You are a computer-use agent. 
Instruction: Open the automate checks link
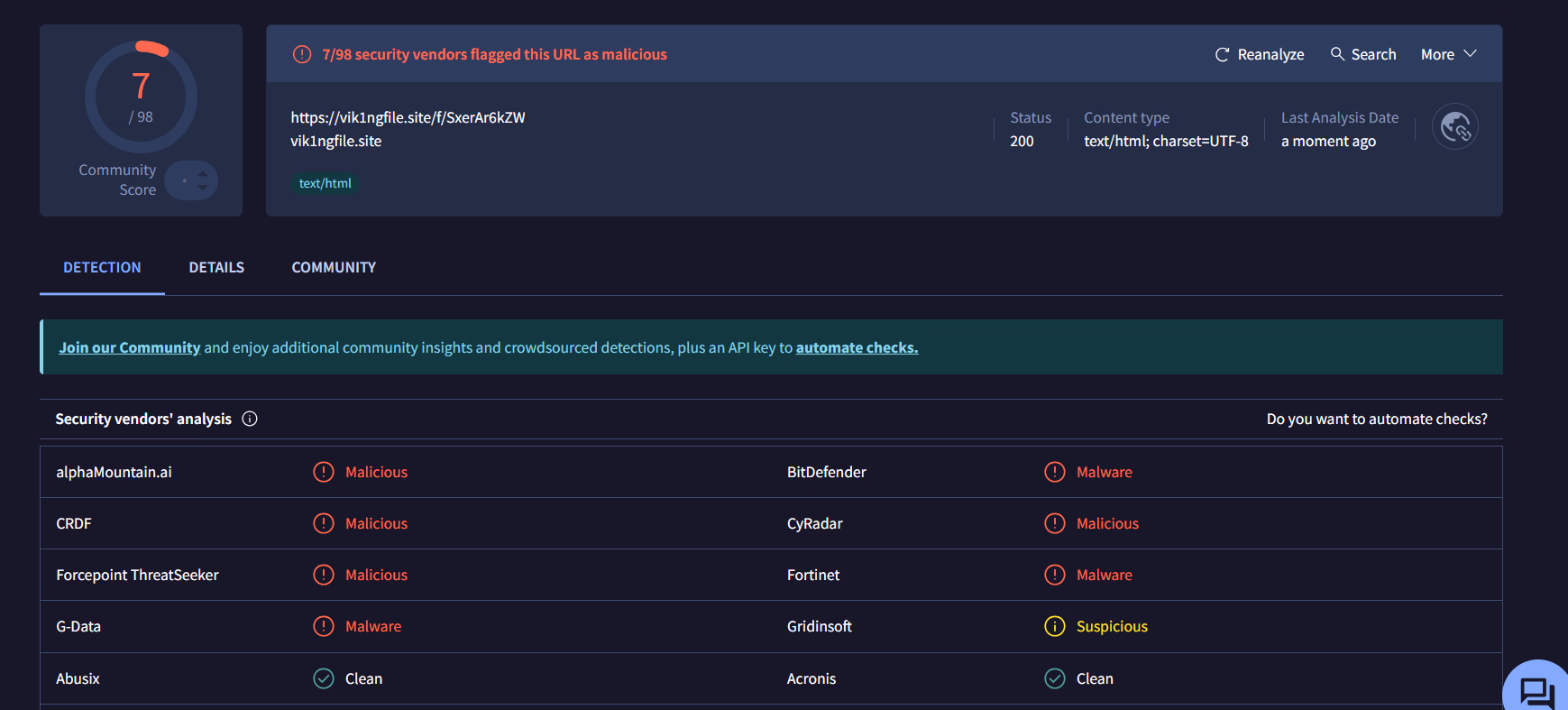[857, 347]
